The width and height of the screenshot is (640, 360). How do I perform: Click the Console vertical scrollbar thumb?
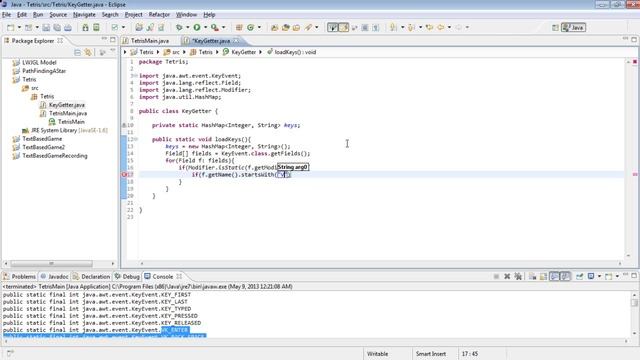(634, 302)
